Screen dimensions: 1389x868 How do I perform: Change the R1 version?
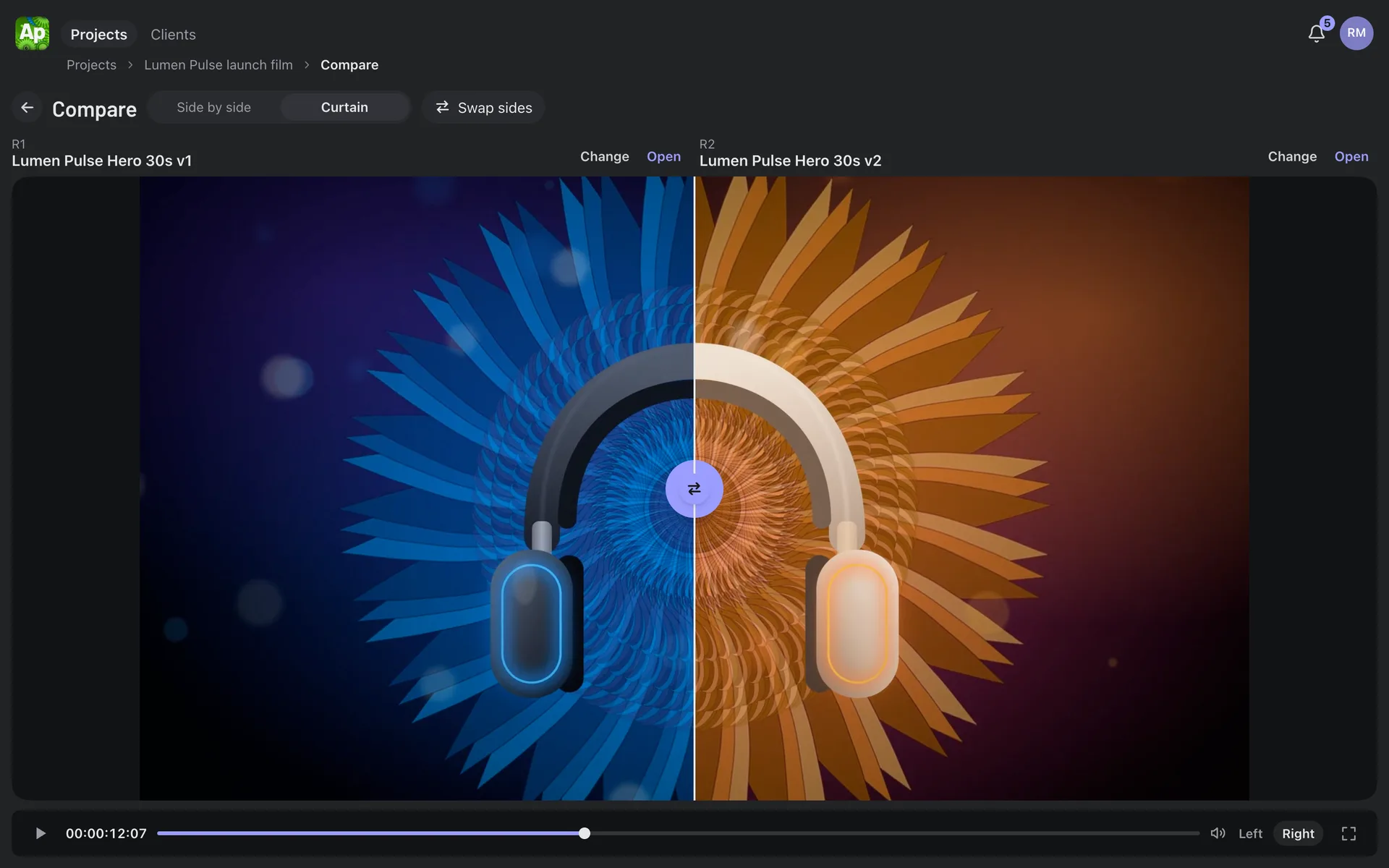pyautogui.click(x=605, y=156)
